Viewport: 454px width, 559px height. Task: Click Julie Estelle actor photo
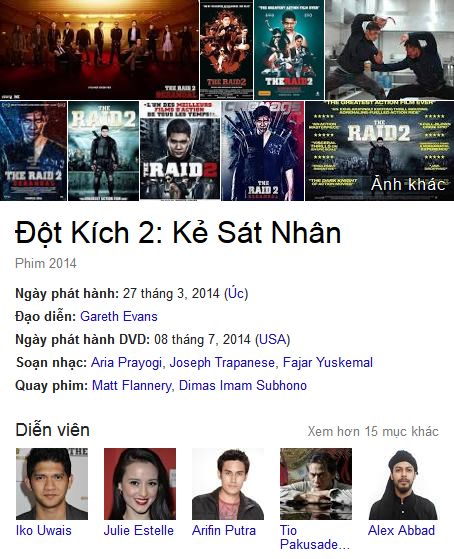click(140, 484)
